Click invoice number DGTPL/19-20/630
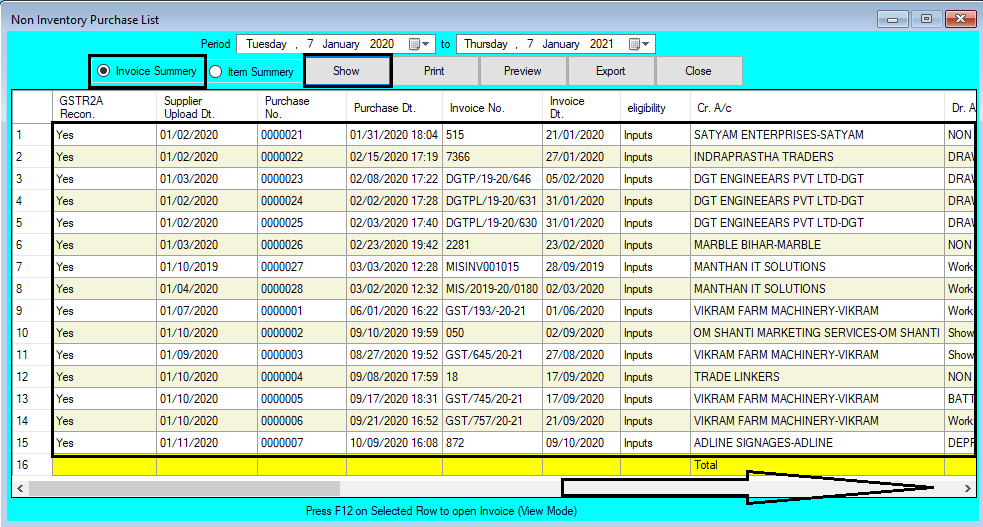 [492, 222]
